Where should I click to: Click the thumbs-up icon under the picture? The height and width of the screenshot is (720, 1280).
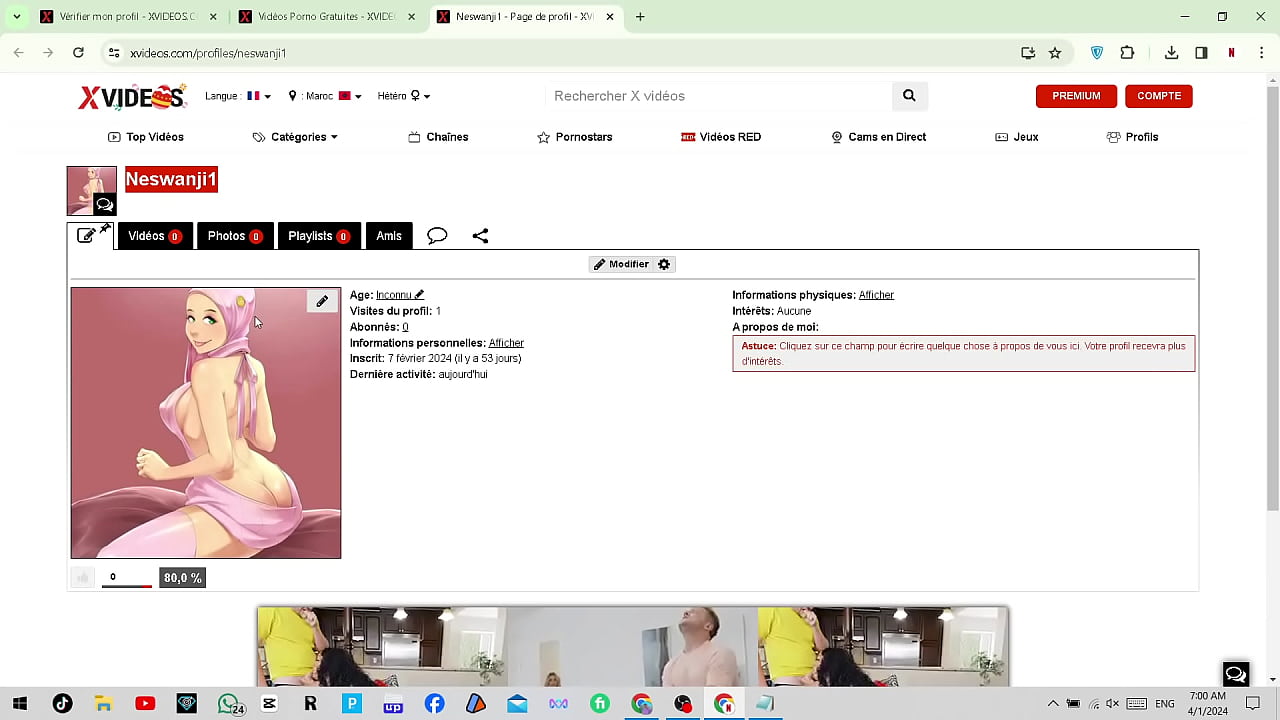click(x=83, y=577)
